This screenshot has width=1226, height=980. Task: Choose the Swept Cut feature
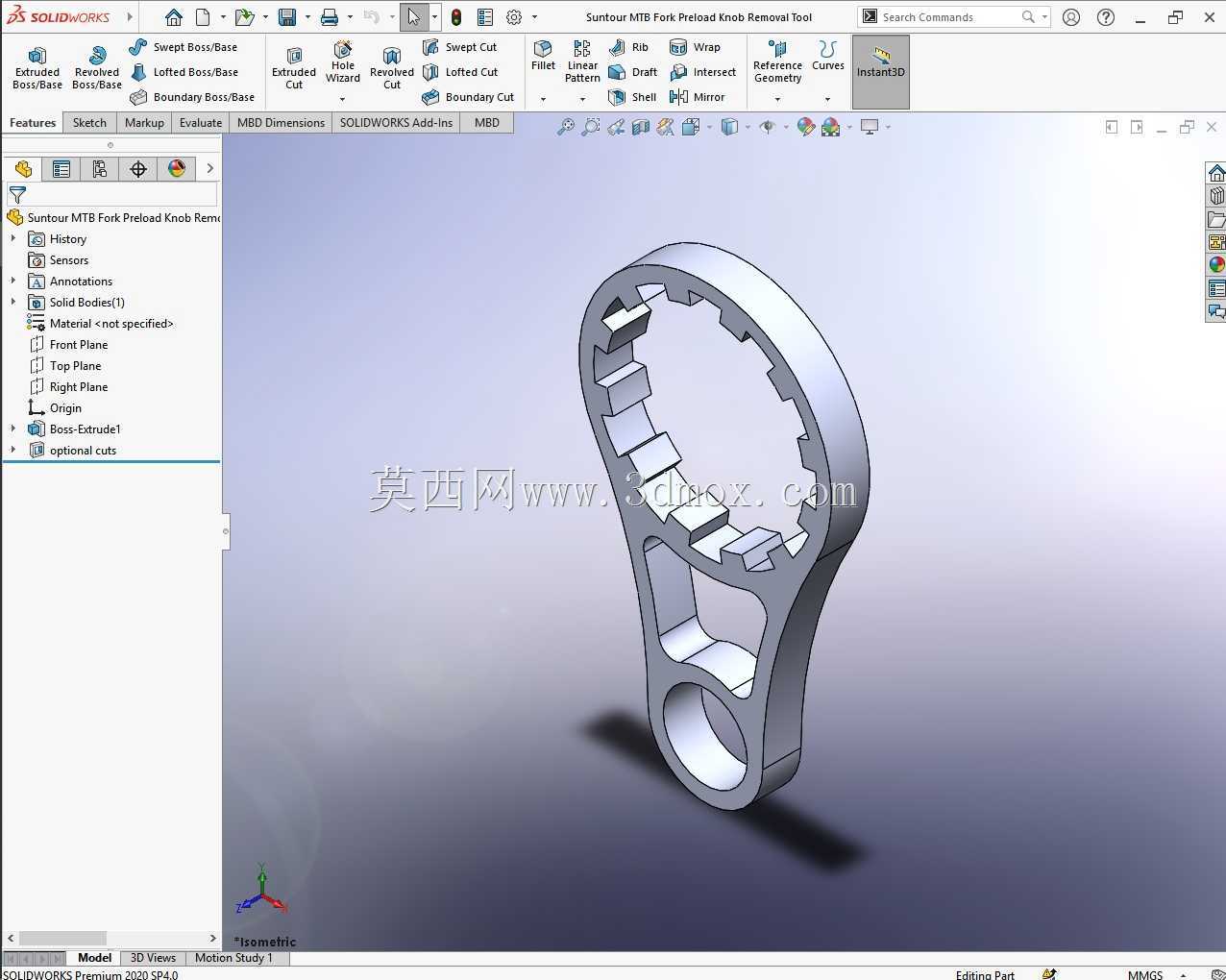click(459, 47)
